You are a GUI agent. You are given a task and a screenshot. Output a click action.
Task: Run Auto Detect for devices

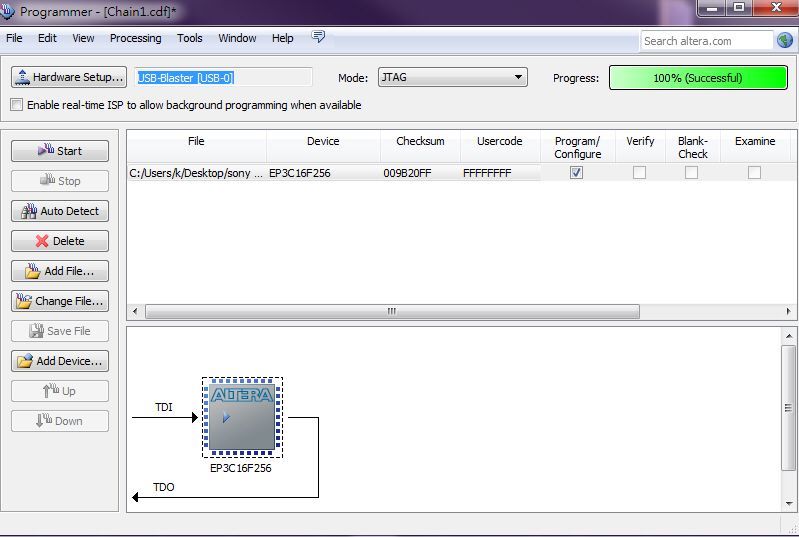click(60, 211)
